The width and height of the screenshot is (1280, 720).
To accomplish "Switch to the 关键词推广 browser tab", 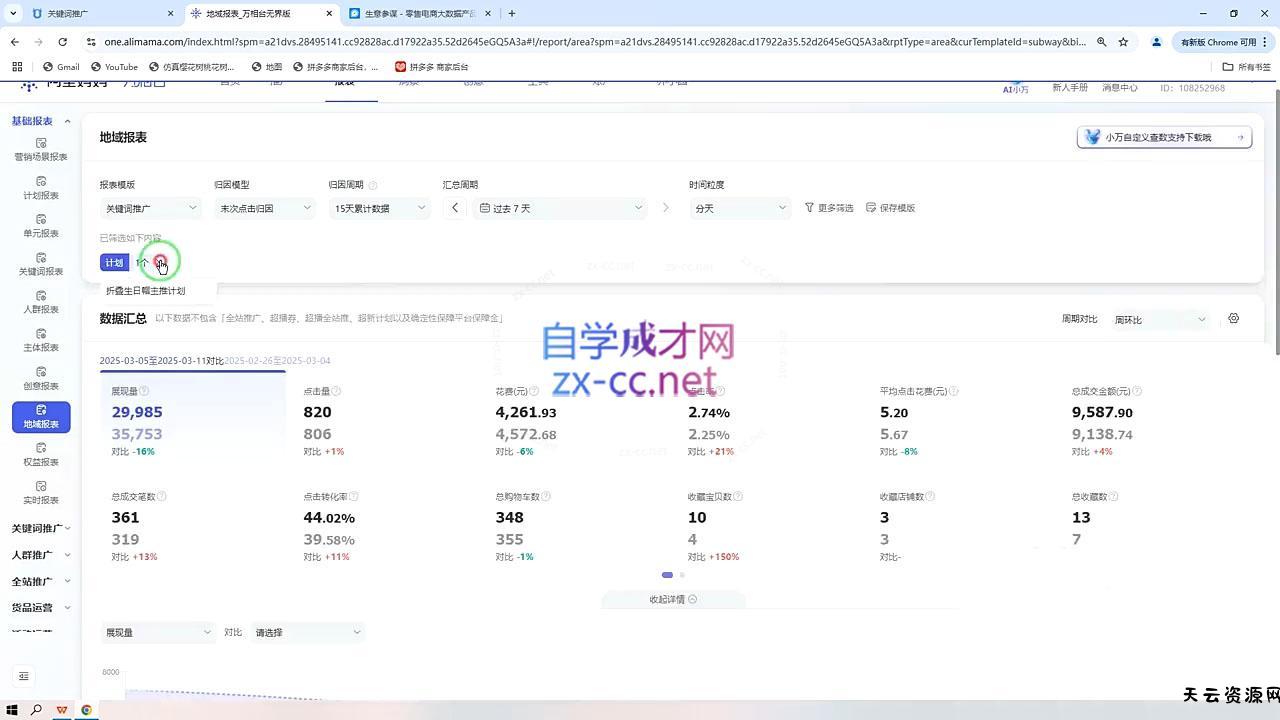I will [100, 14].
